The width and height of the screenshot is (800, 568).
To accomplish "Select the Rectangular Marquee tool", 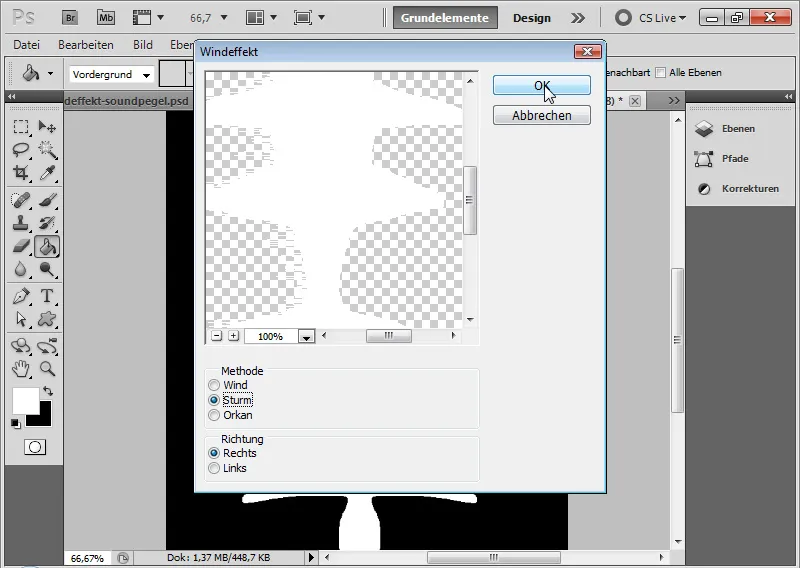I will [21, 126].
